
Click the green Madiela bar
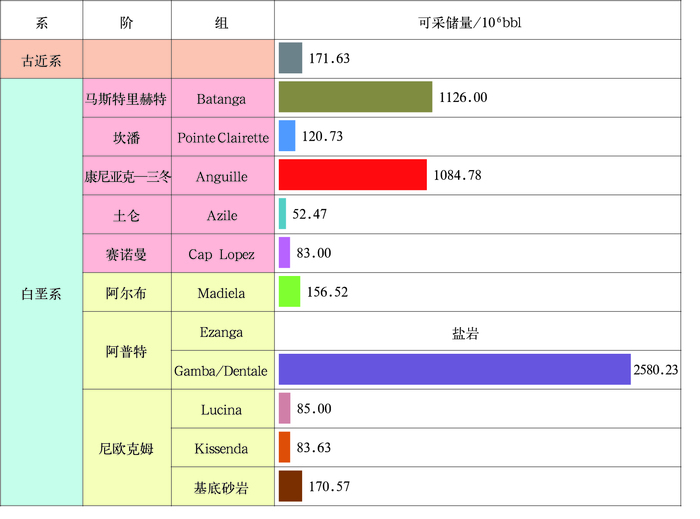[289, 292]
